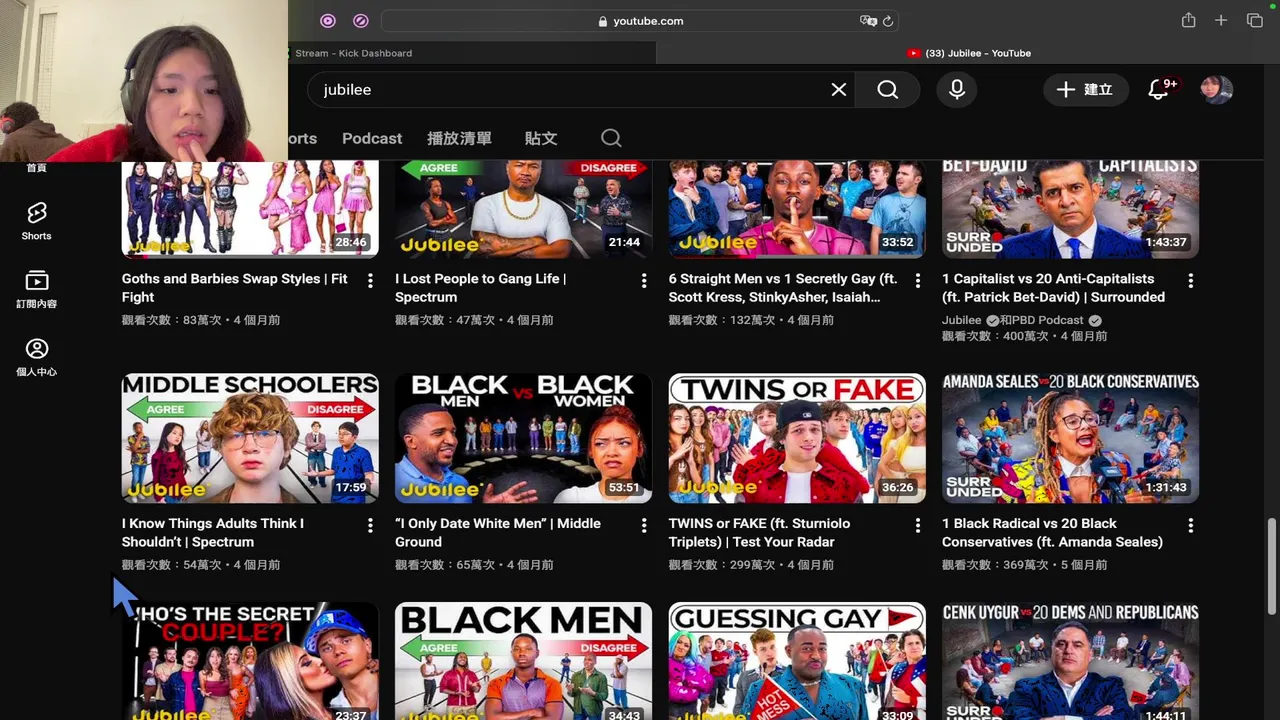
Task: Switch to the 播放清單 tab
Action: [x=459, y=138]
